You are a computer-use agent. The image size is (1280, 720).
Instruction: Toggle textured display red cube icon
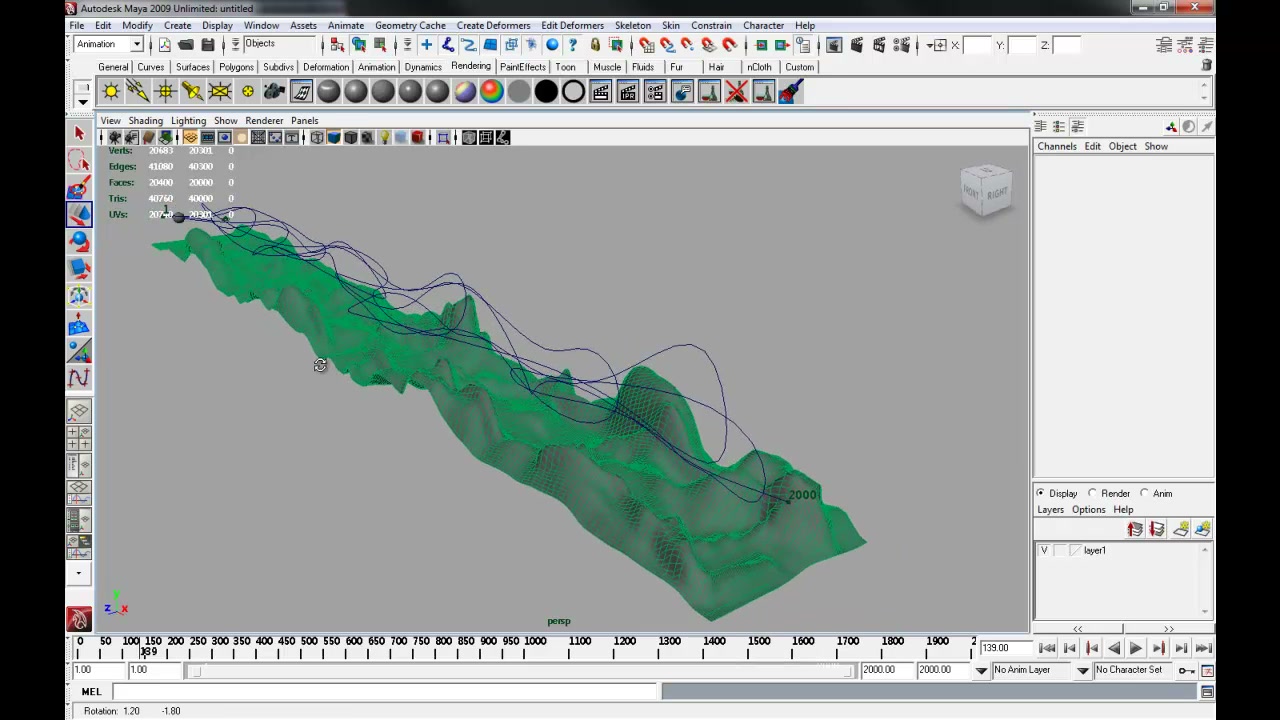click(418, 137)
